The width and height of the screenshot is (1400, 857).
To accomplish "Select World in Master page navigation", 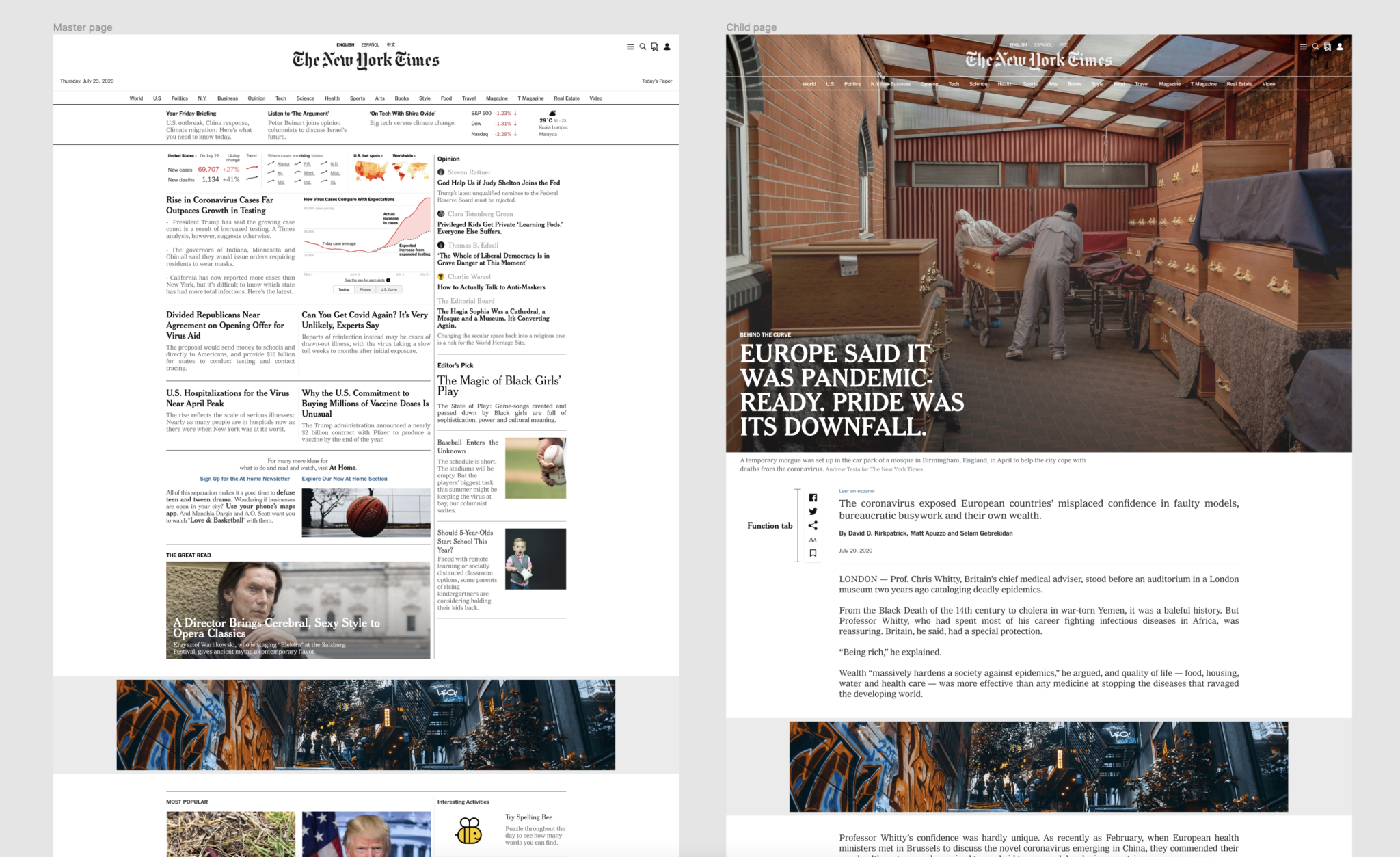I will point(136,98).
